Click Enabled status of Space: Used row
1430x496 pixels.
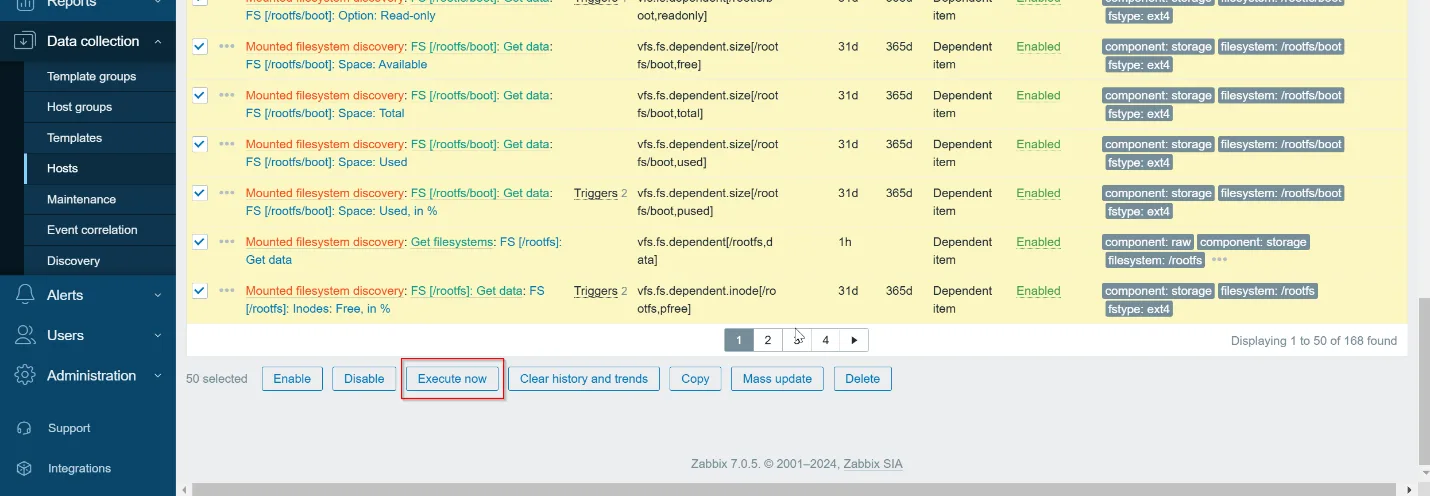[1038, 145]
